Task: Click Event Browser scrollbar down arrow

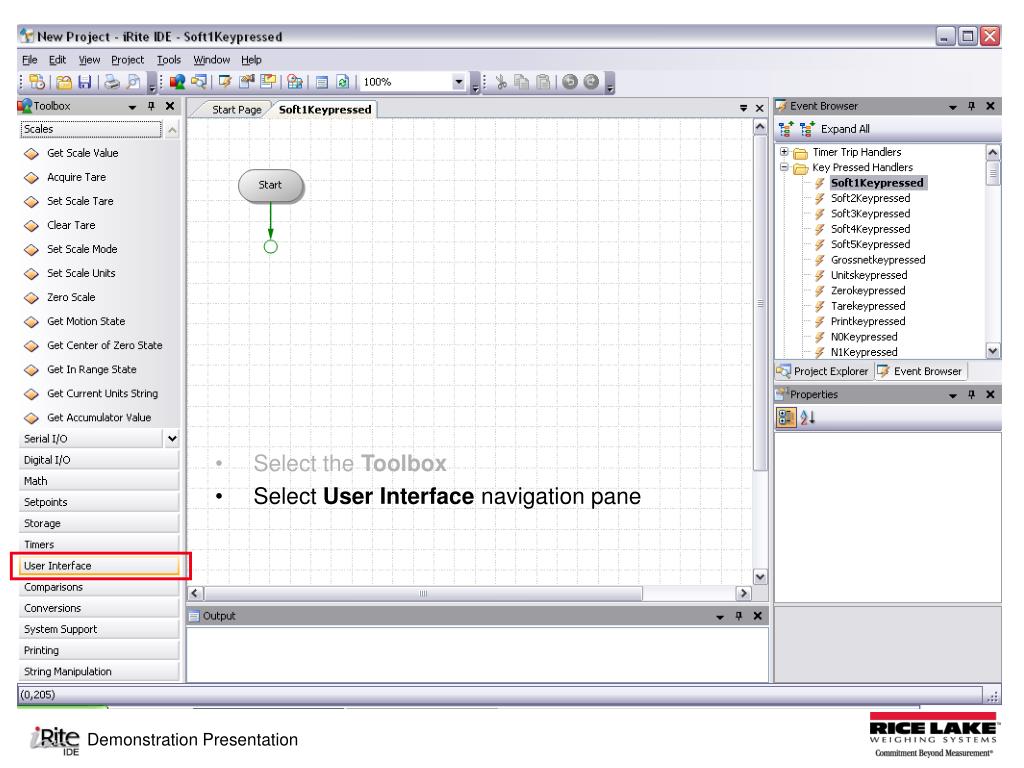Action: (993, 351)
